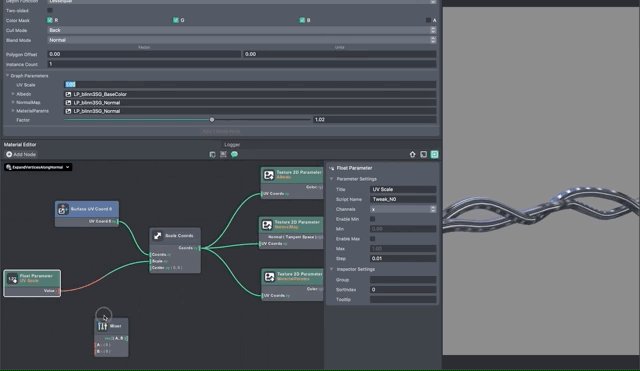Click the copy graph toolbar icon
Image resolution: width=640 pixels, height=371 pixels.
(212, 154)
